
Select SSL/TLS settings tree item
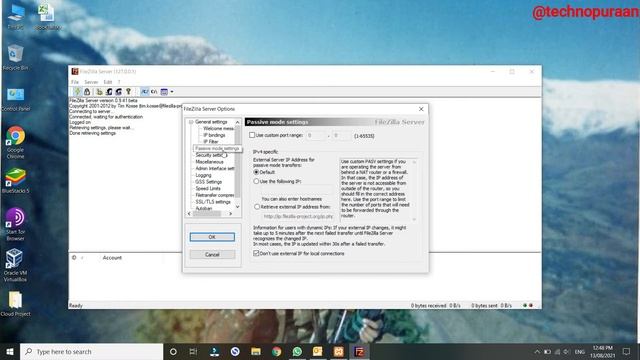pos(213,202)
